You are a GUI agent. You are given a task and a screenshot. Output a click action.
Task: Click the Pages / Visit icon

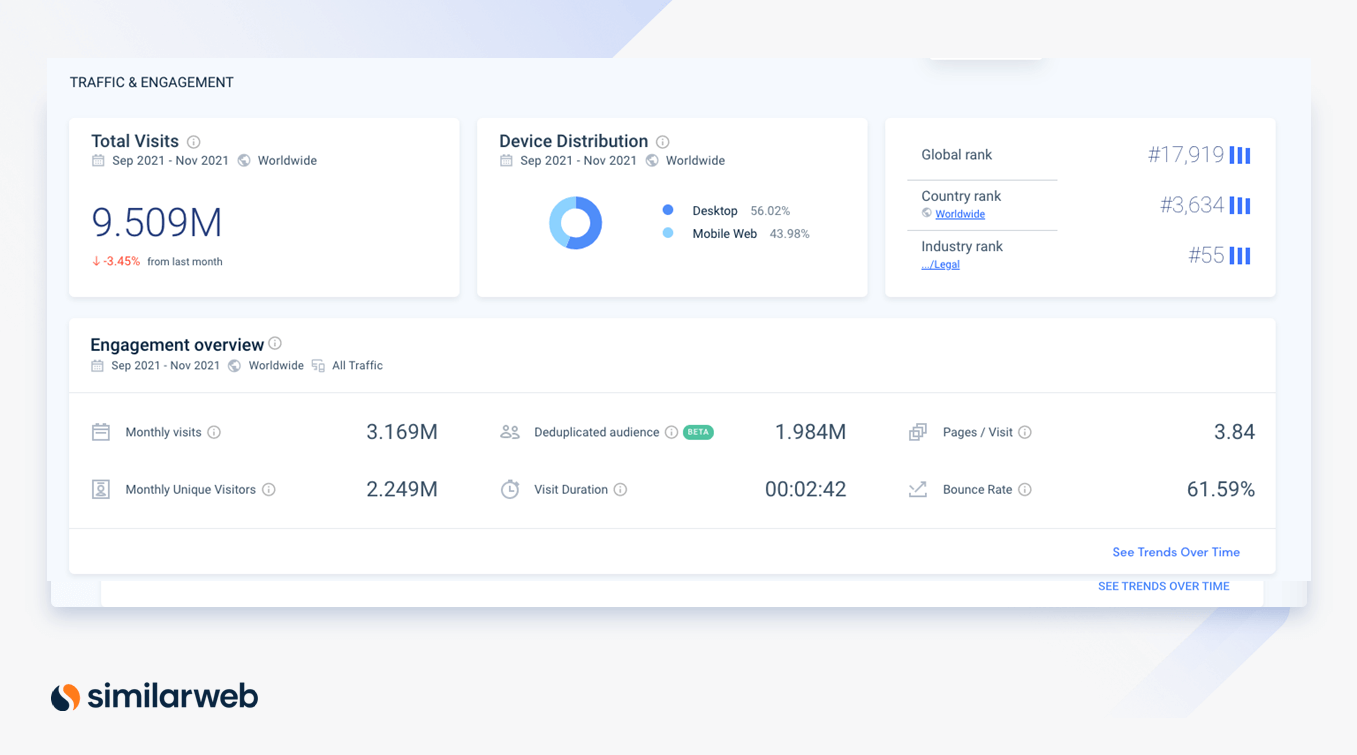tap(918, 431)
